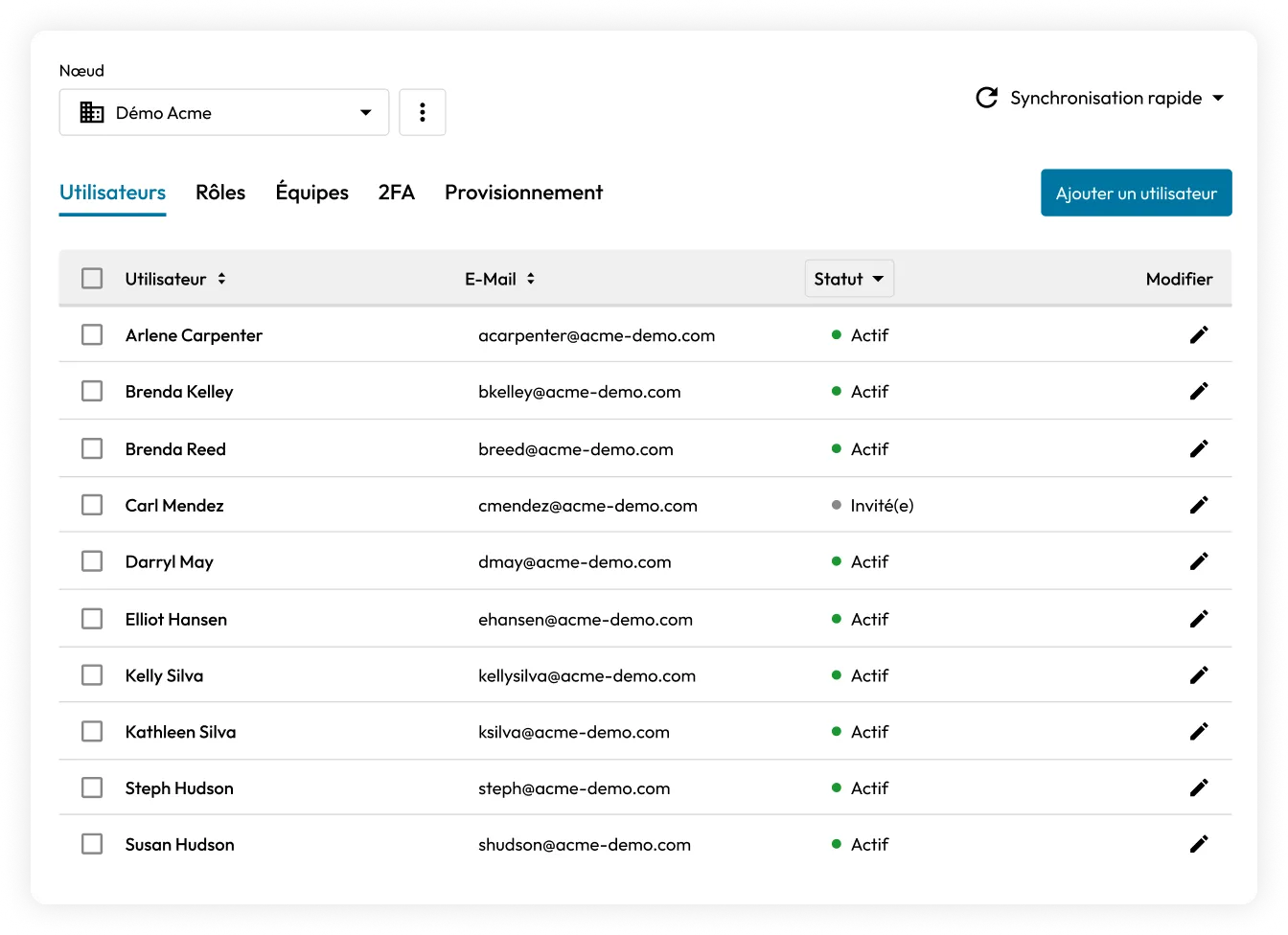The width and height of the screenshot is (1288, 935).
Task: Click the E-Mail column header
Action: pyautogui.click(x=491, y=279)
